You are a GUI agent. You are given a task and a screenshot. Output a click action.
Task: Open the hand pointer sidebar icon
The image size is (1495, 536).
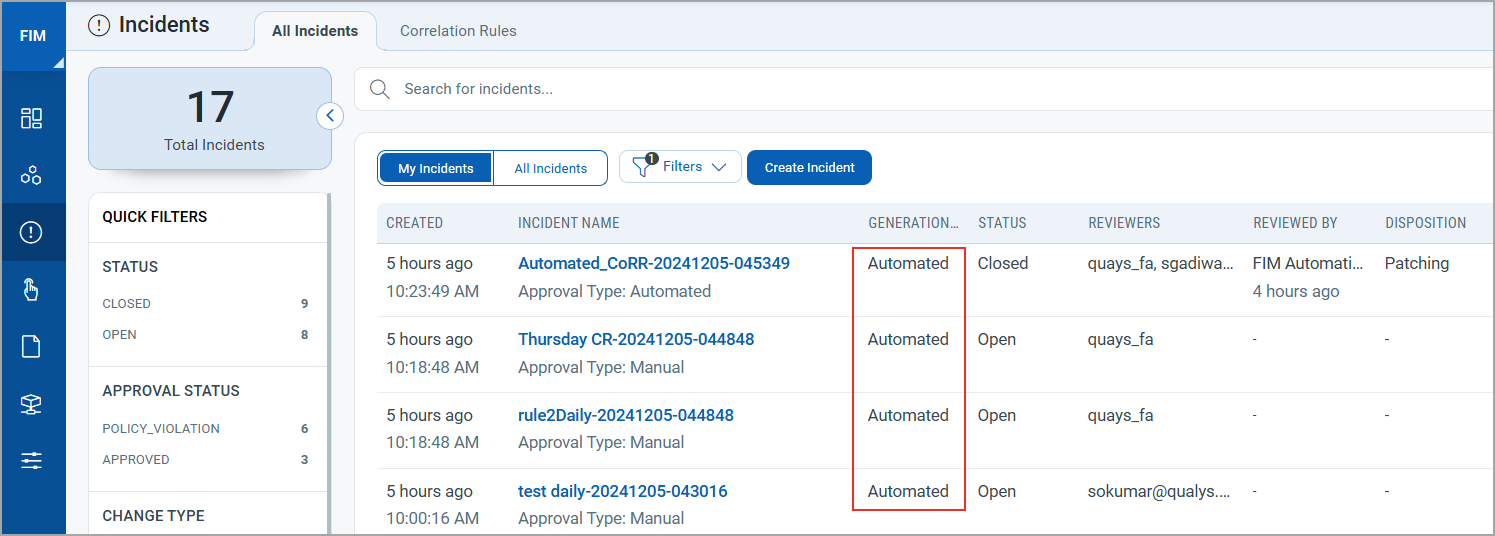pyautogui.click(x=31, y=290)
